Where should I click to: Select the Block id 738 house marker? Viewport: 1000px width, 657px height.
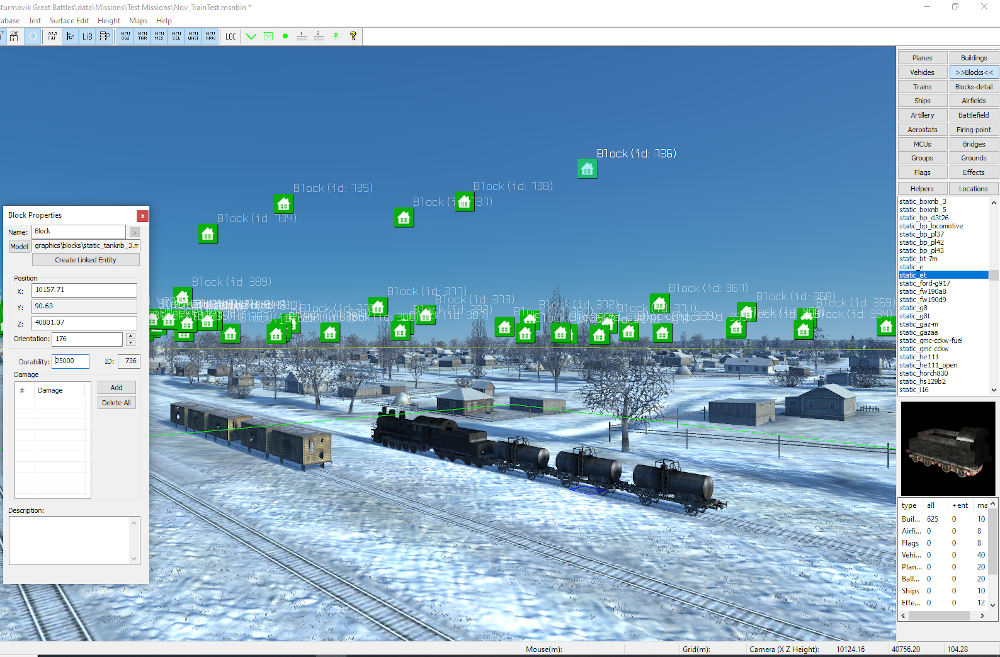click(x=464, y=202)
